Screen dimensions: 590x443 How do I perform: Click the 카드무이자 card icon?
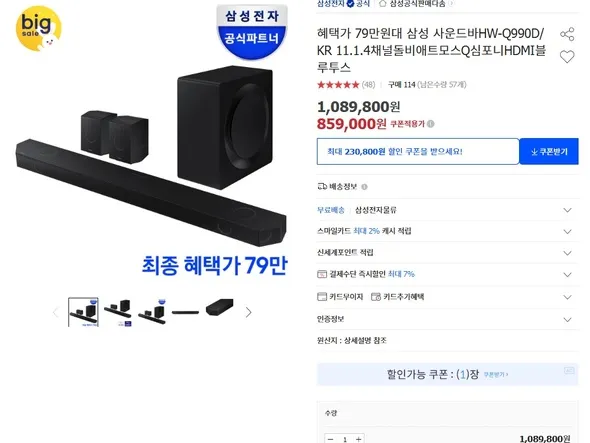322,297
